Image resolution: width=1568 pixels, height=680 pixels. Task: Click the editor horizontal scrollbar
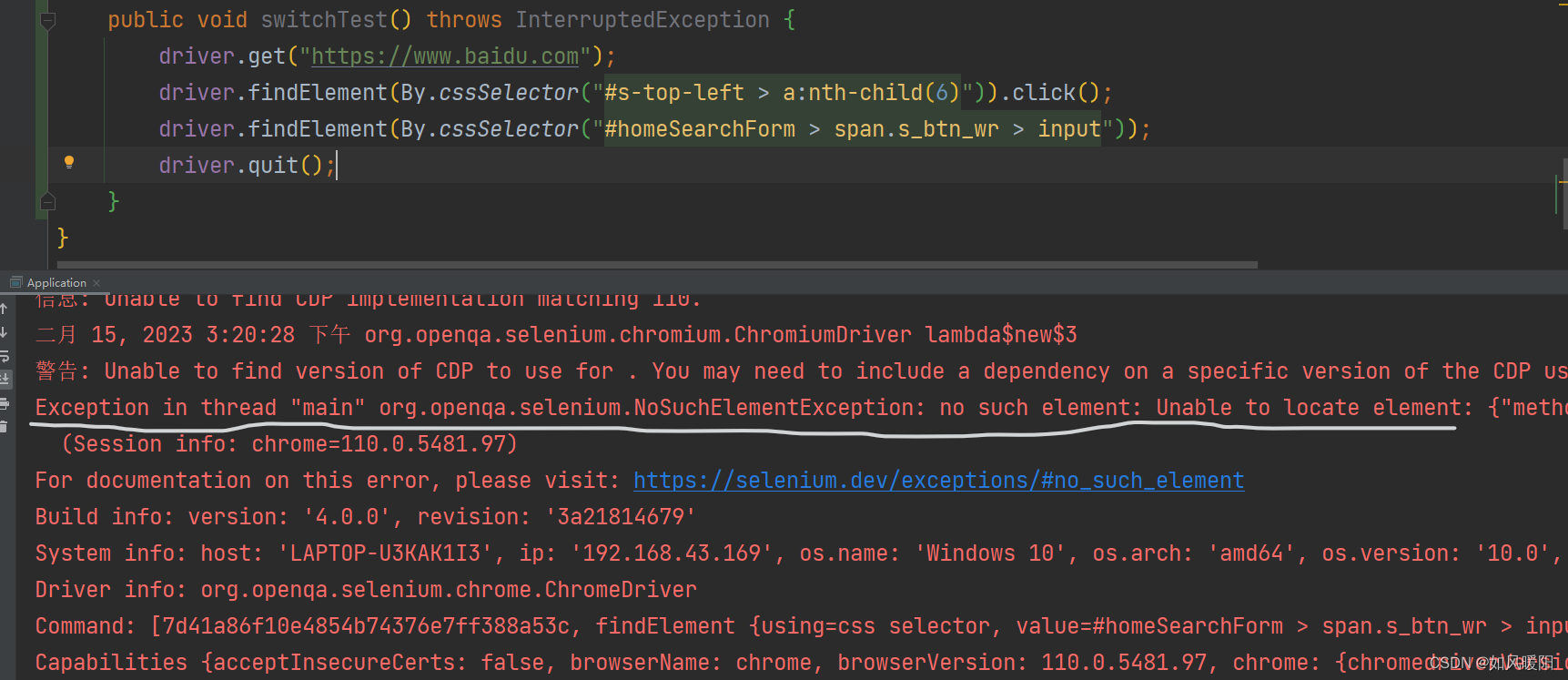point(655,265)
